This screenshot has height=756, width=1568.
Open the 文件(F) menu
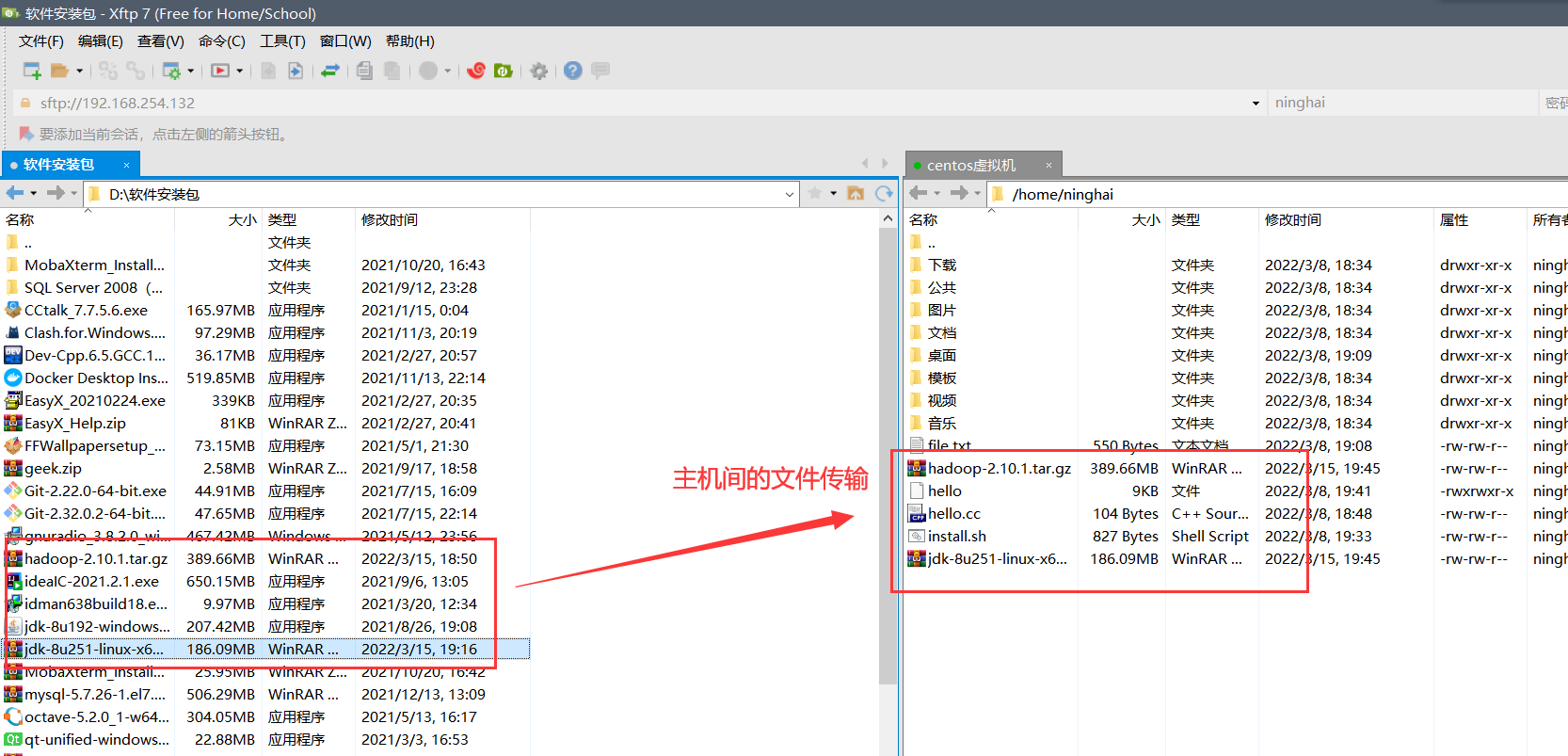(x=41, y=41)
